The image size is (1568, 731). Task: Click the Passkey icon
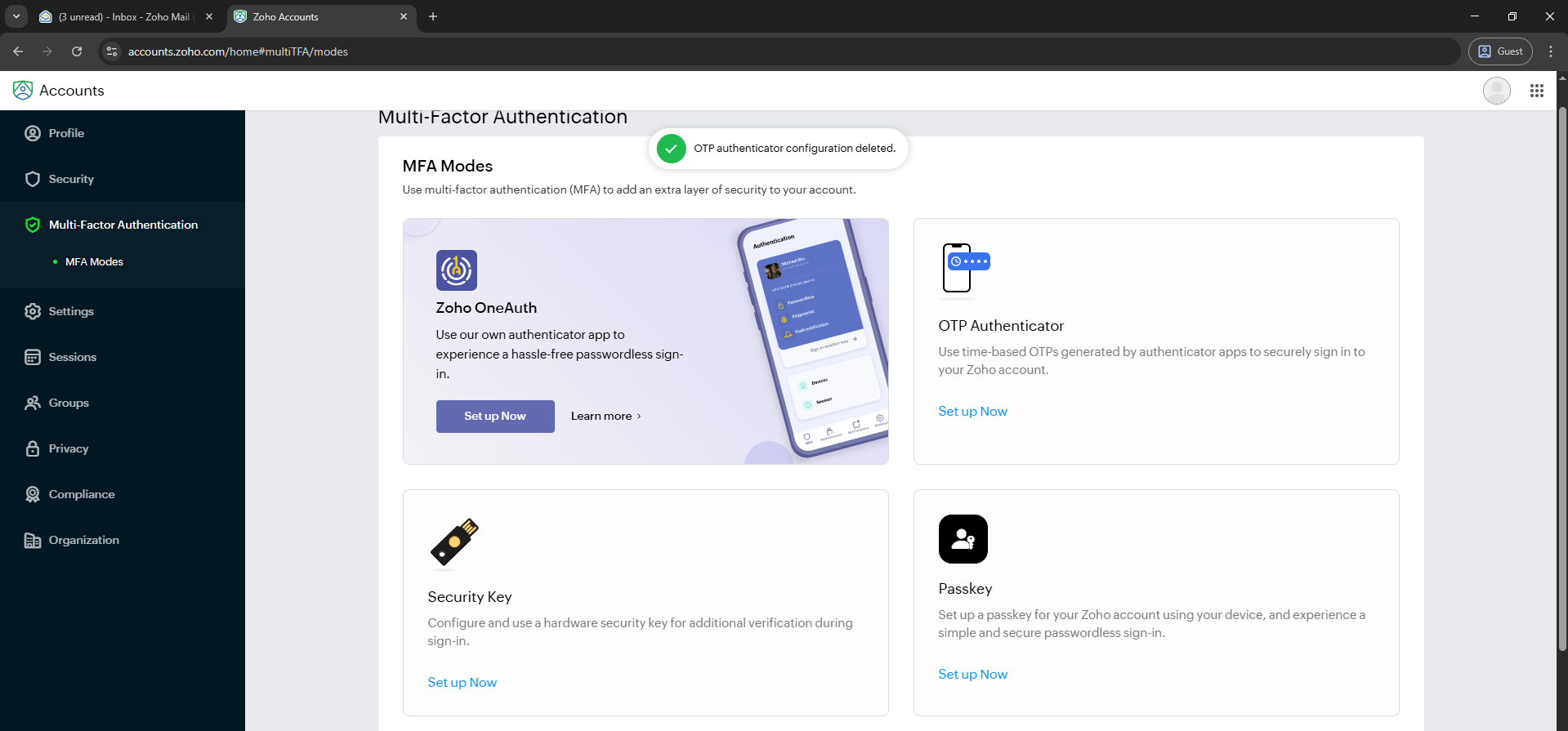(963, 539)
